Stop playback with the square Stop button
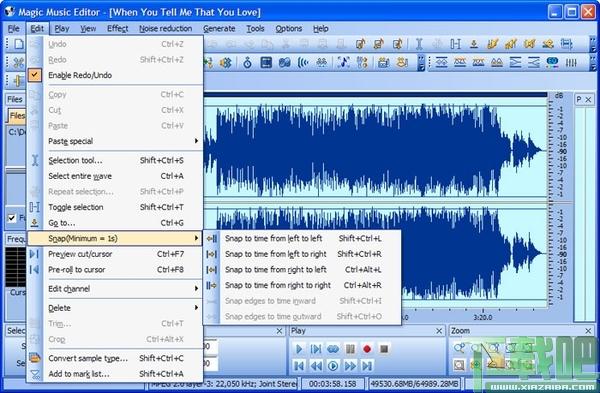 [x=384, y=349]
